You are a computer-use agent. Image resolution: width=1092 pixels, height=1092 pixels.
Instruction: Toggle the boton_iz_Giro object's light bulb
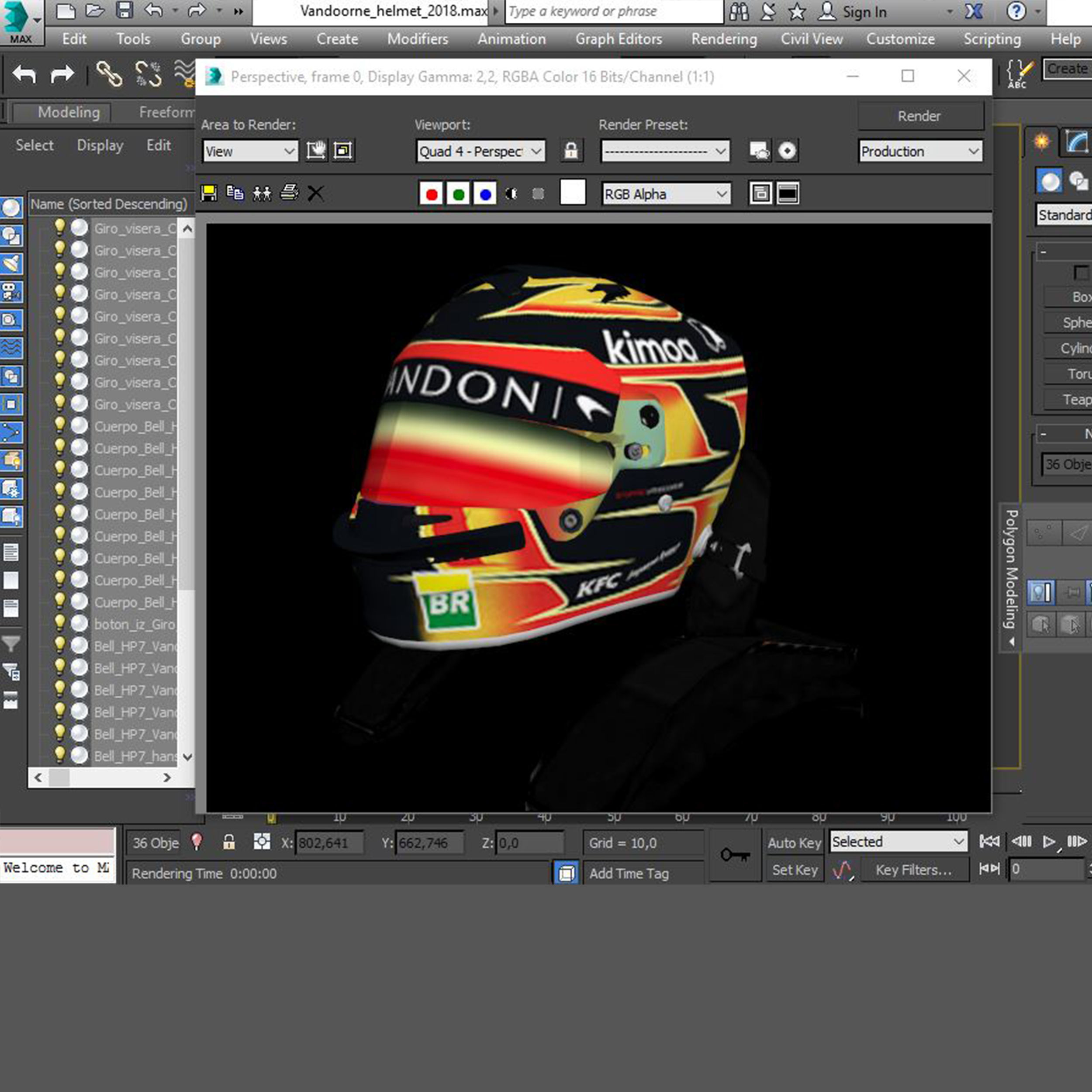coord(59,622)
